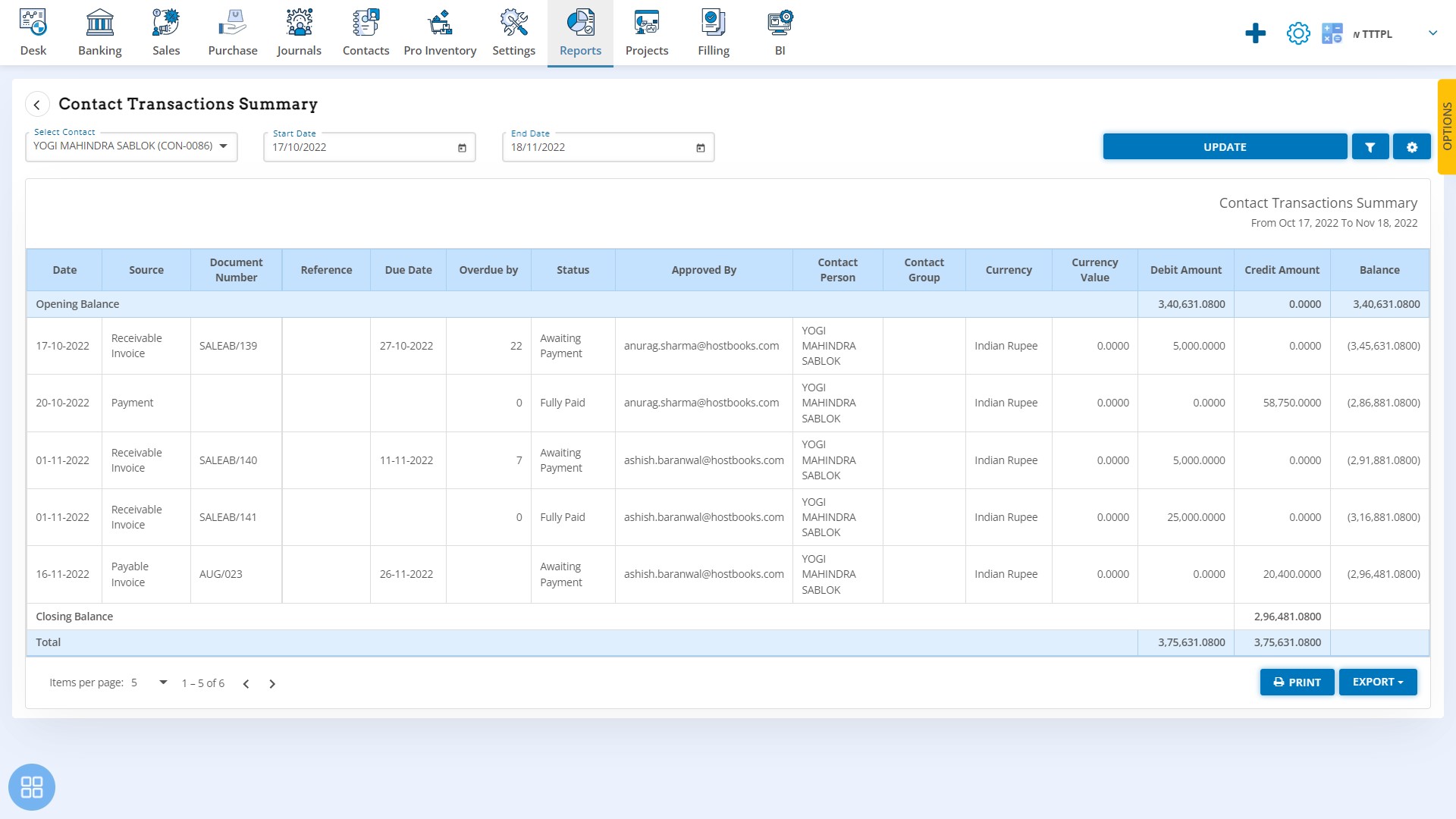Select document number SALEAB/140
The height and width of the screenshot is (819, 1456).
pyautogui.click(x=228, y=460)
